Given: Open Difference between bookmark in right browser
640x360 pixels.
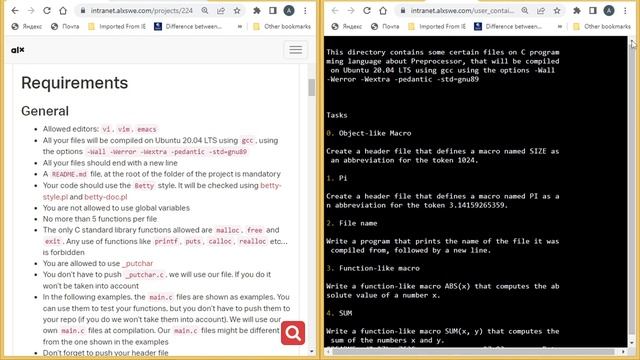Looking at the screenshot, I should [x=508, y=27].
